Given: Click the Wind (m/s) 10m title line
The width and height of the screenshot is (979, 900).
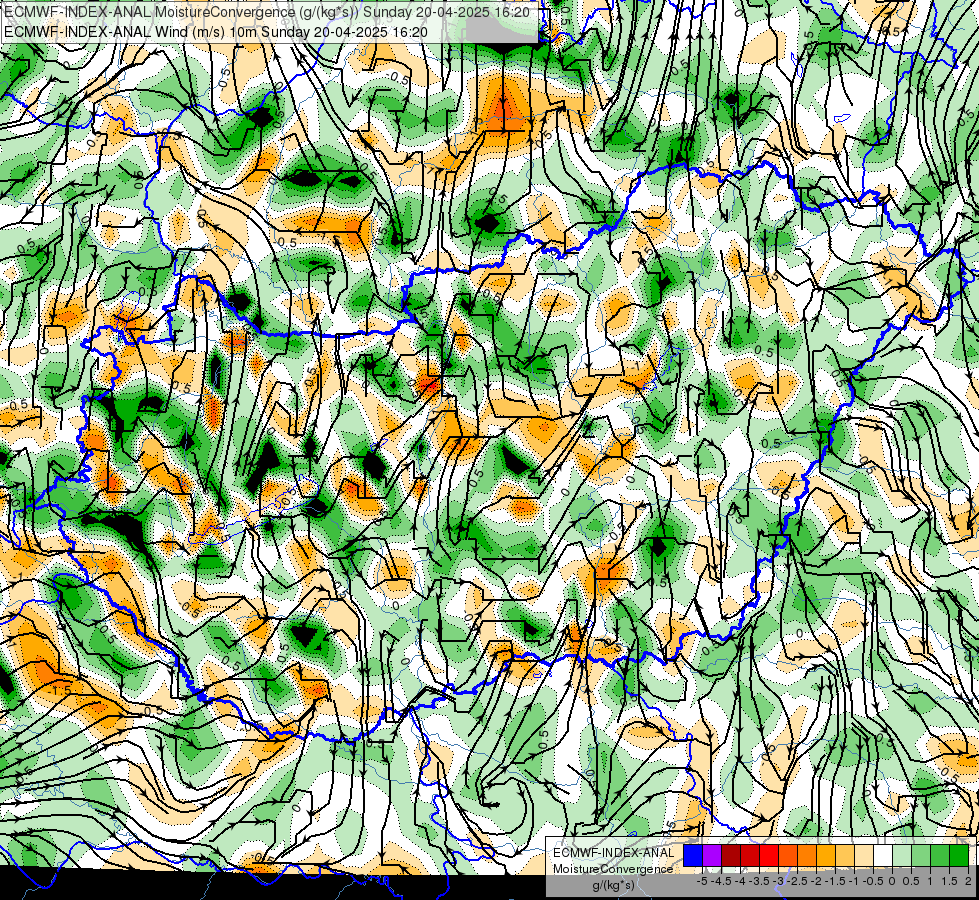Looking at the screenshot, I should (x=216, y=32).
